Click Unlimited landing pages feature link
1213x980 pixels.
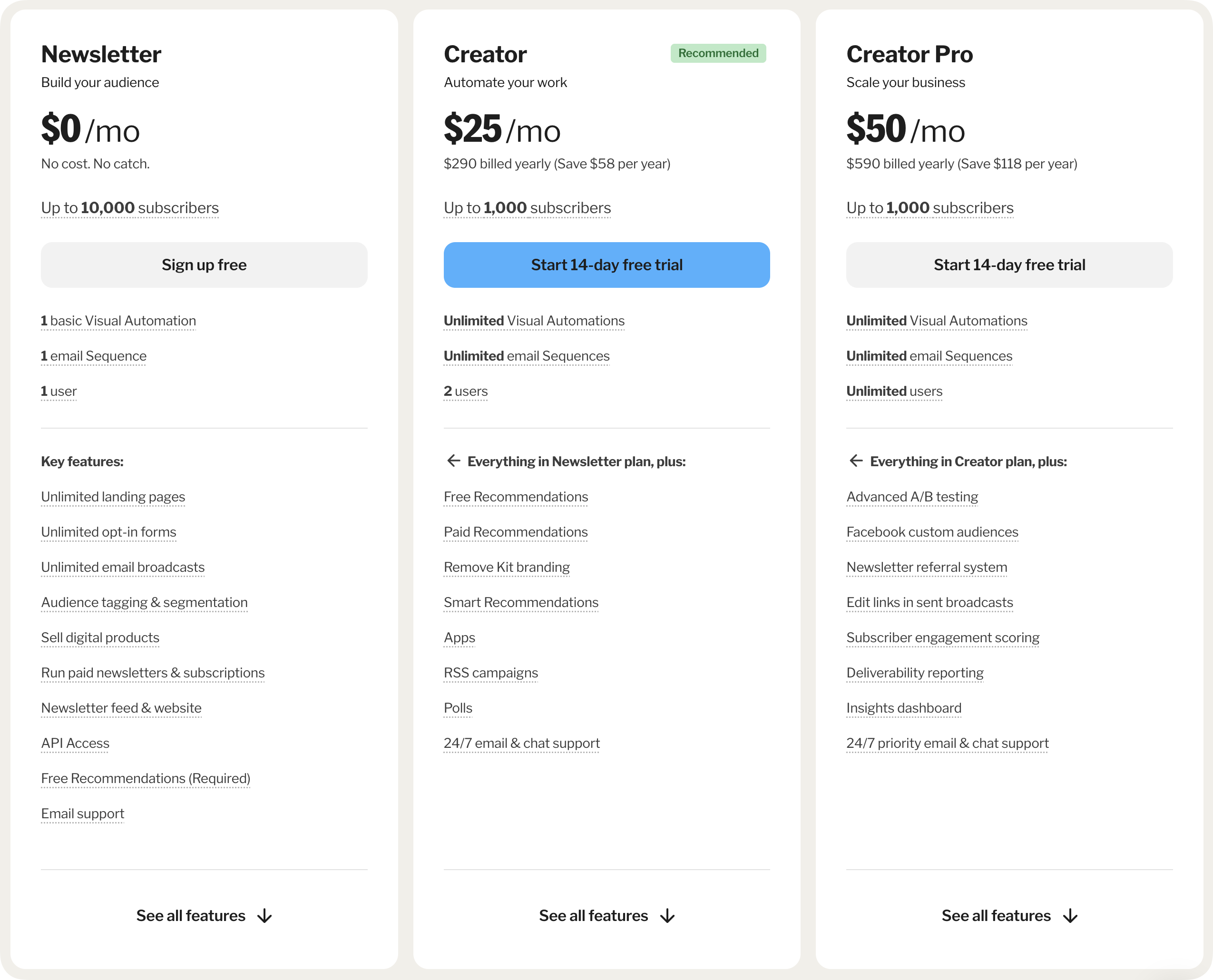coord(113,497)
